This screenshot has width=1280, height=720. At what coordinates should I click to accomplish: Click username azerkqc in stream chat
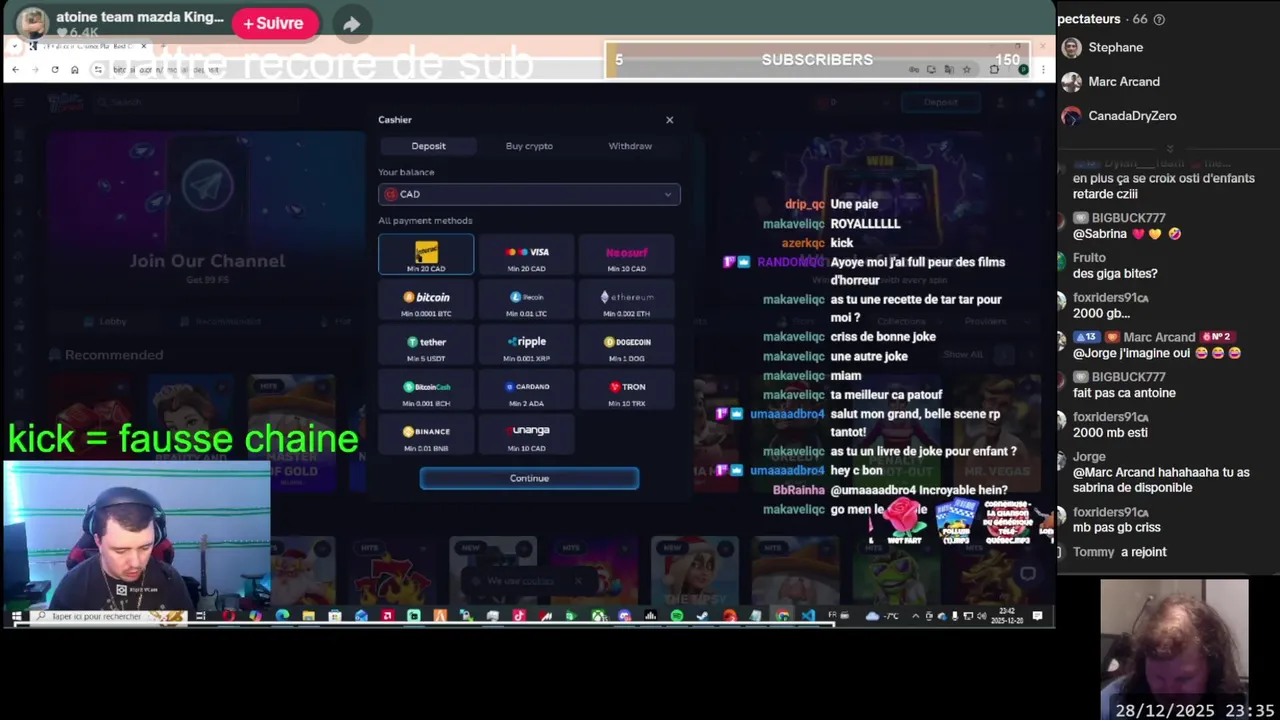(x=803, y=243)
